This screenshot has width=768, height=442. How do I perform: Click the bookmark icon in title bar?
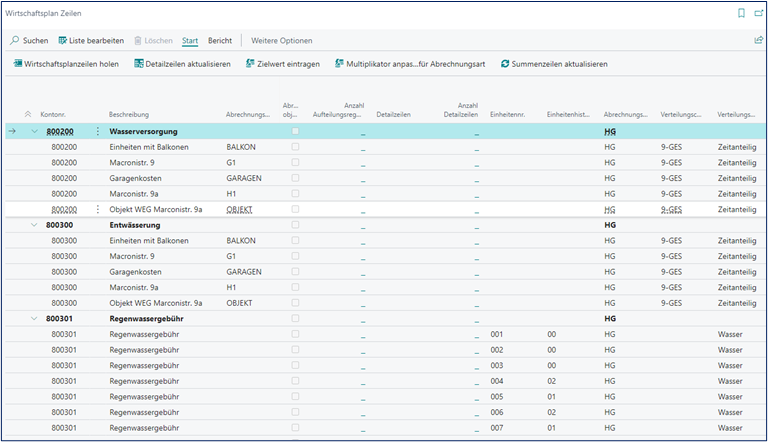[741, 14]
